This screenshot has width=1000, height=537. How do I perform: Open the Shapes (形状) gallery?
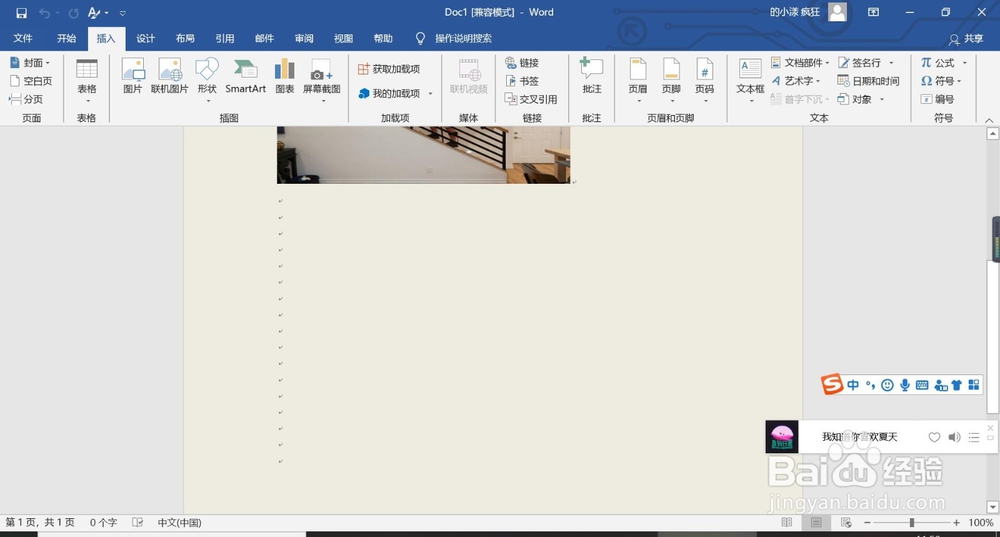pyautogui.click(x=207, y=80)
